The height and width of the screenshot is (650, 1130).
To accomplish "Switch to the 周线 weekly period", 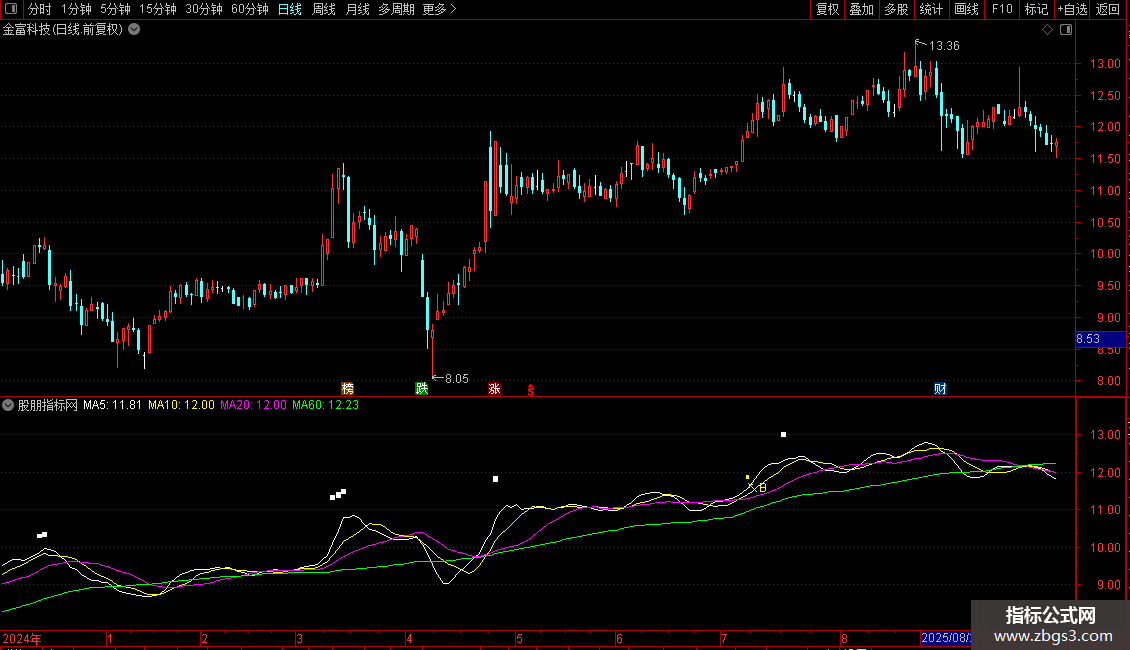I will tap(324, 9).
